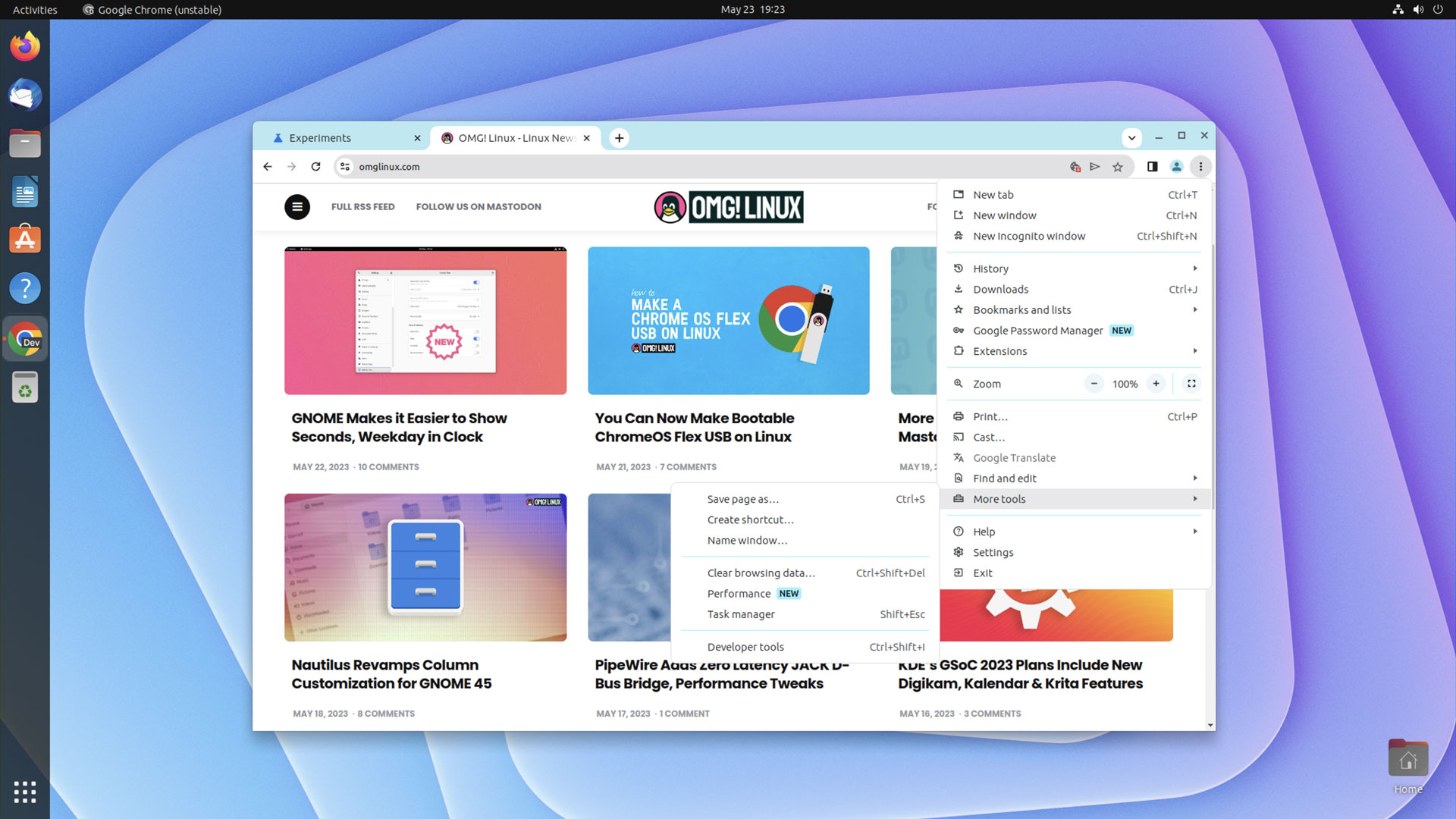
Task: Click FULL RSS FEED link
Action: tap(362, 206)
